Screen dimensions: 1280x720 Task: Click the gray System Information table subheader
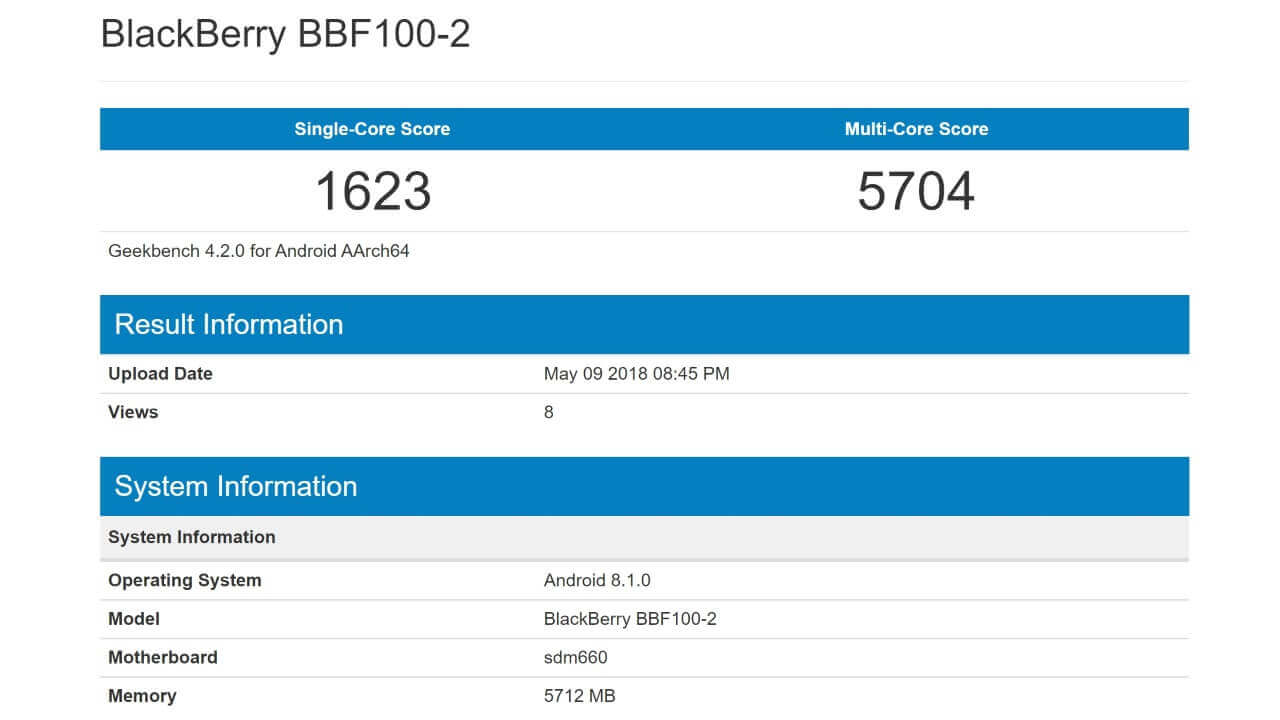[192, 537]
